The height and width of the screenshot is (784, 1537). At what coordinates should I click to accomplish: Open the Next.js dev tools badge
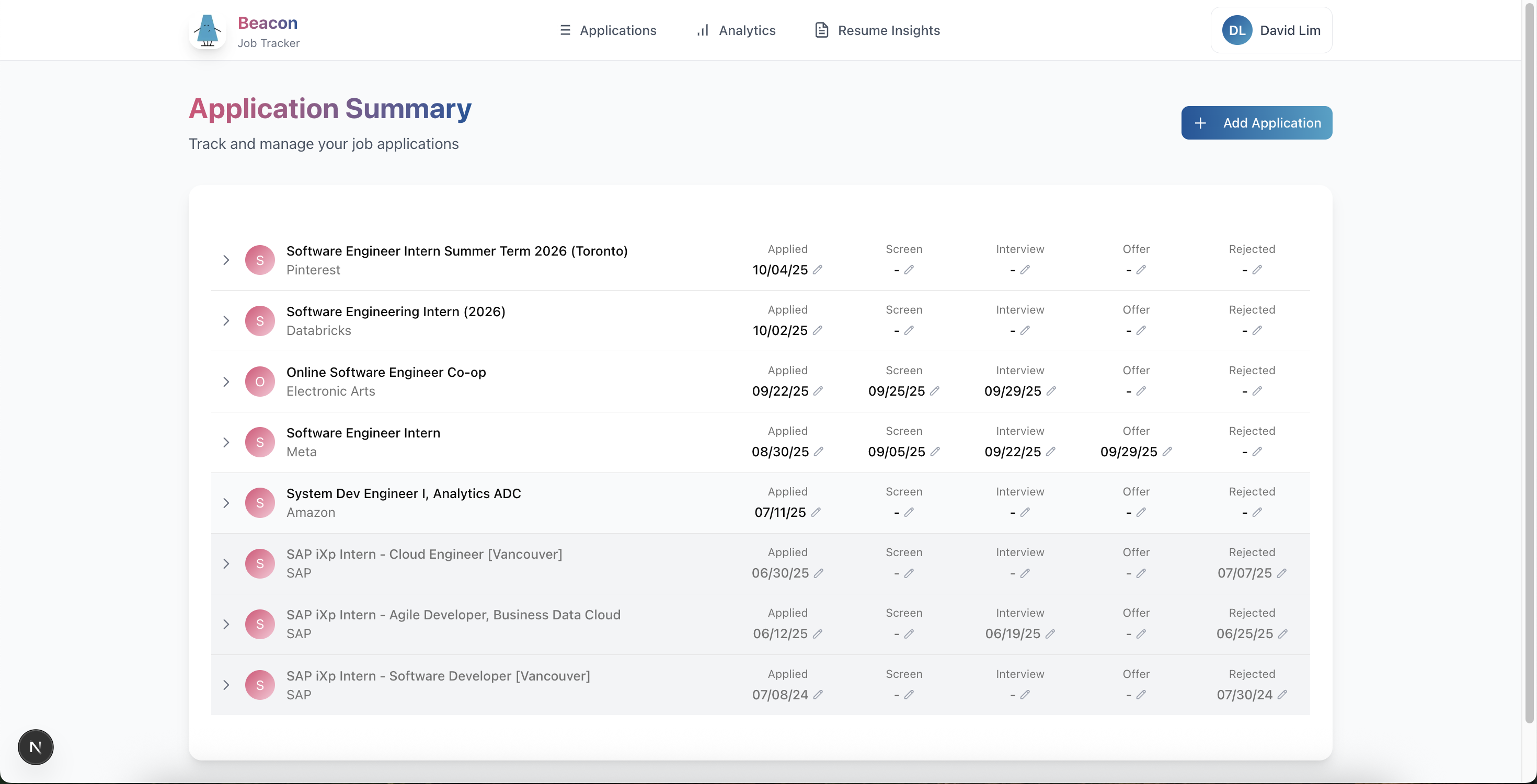[x=36, y=747]
